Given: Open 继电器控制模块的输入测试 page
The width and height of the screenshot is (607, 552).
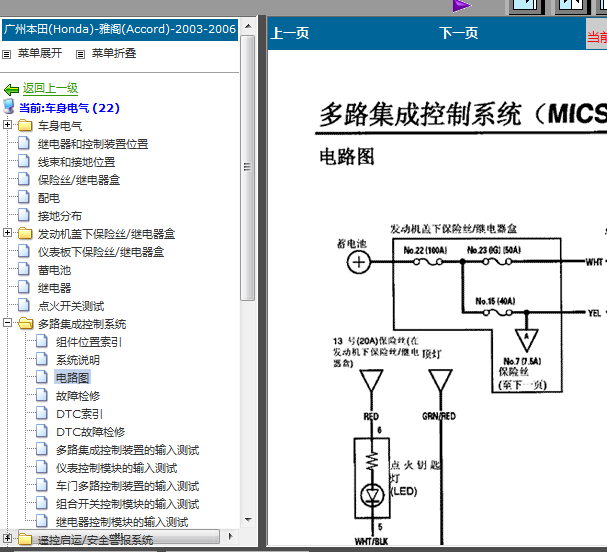Looking at the screenshot, I should (122, 522).
